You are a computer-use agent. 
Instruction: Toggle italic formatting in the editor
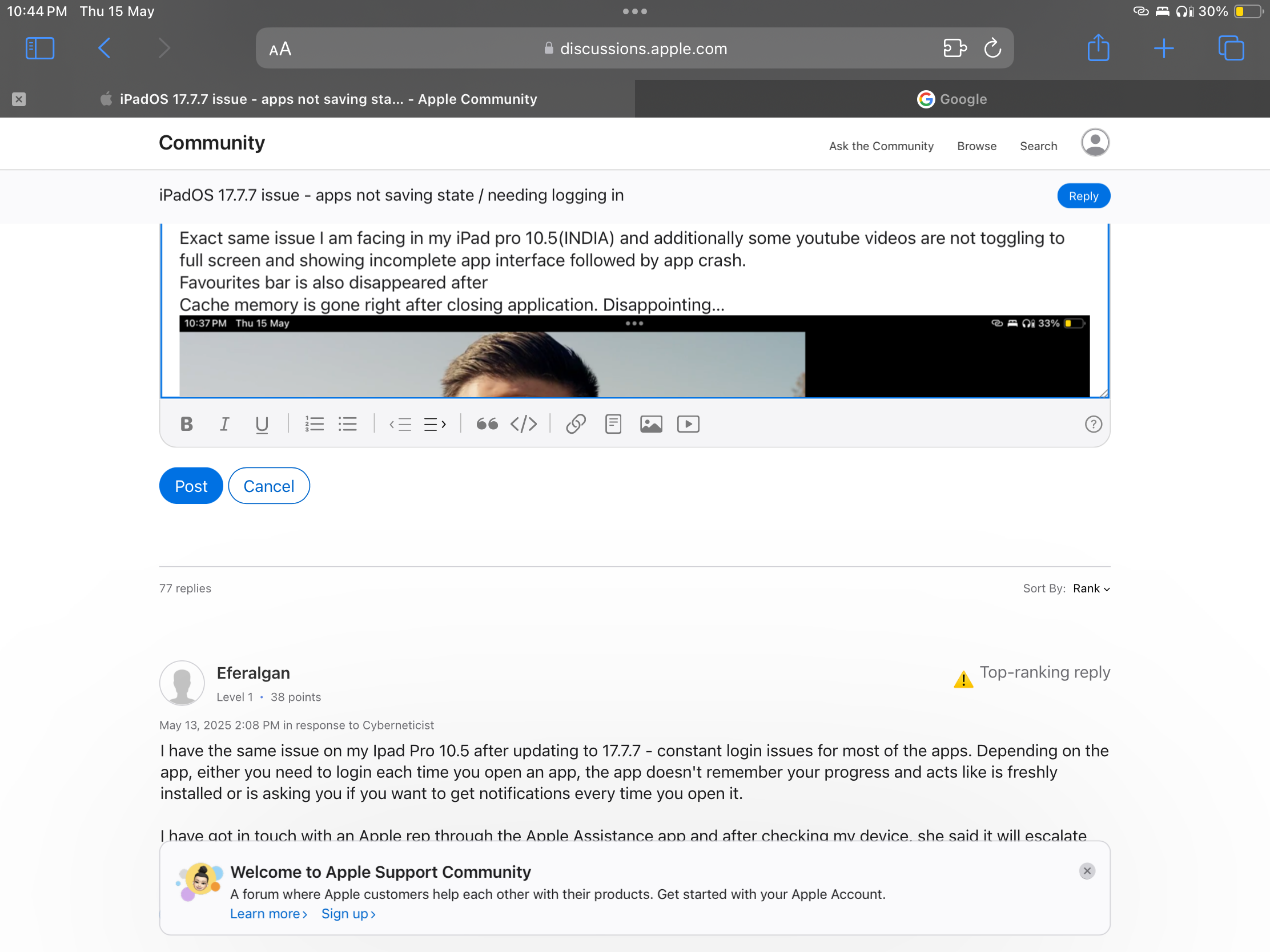click(x=224, y=424)
